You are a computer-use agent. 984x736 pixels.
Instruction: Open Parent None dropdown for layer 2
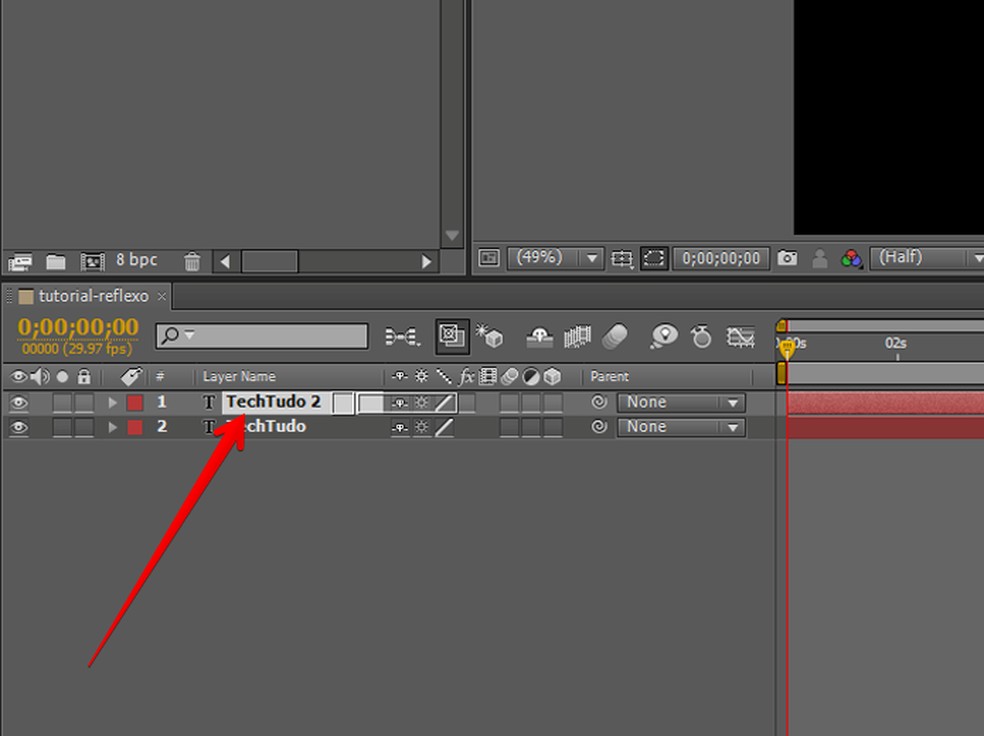click(x=682, y=427)
